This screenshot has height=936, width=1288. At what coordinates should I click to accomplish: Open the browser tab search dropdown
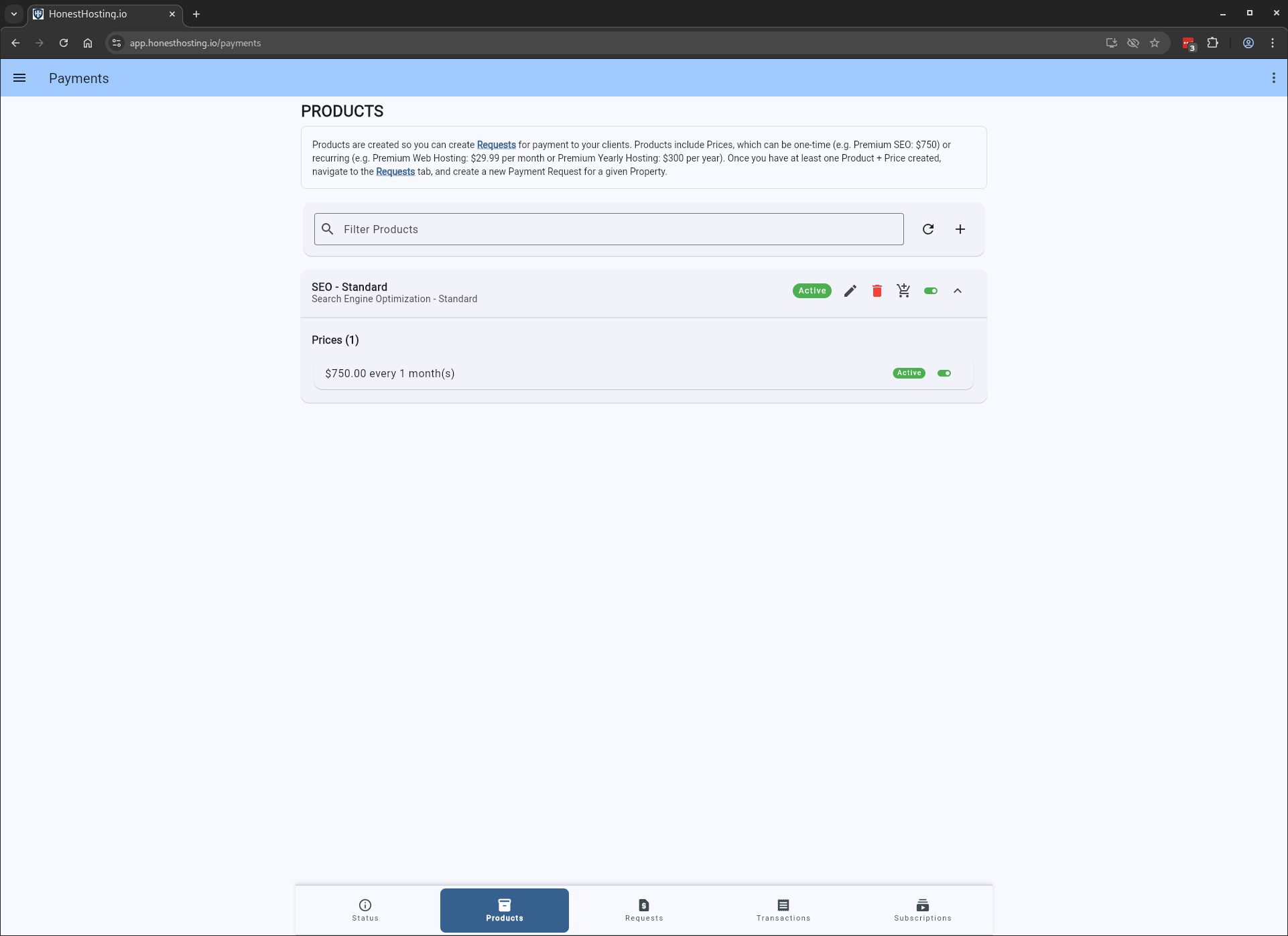(x=14, y=14)
